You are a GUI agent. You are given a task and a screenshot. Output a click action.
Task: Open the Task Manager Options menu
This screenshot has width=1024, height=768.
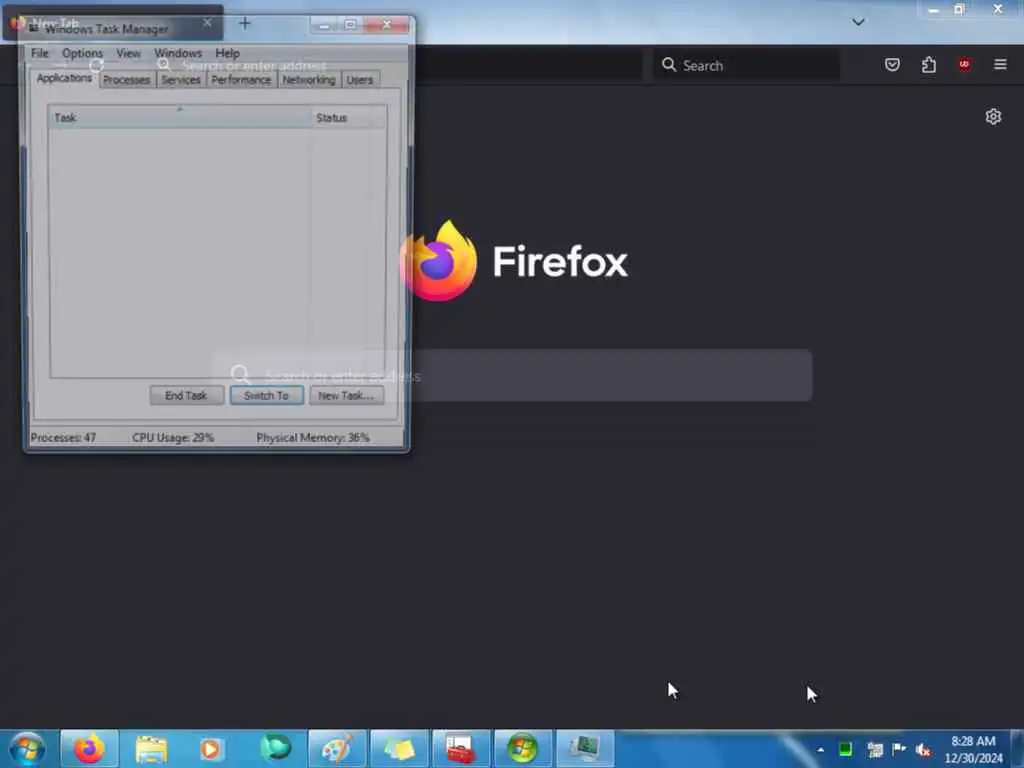[x=82, y=54]
